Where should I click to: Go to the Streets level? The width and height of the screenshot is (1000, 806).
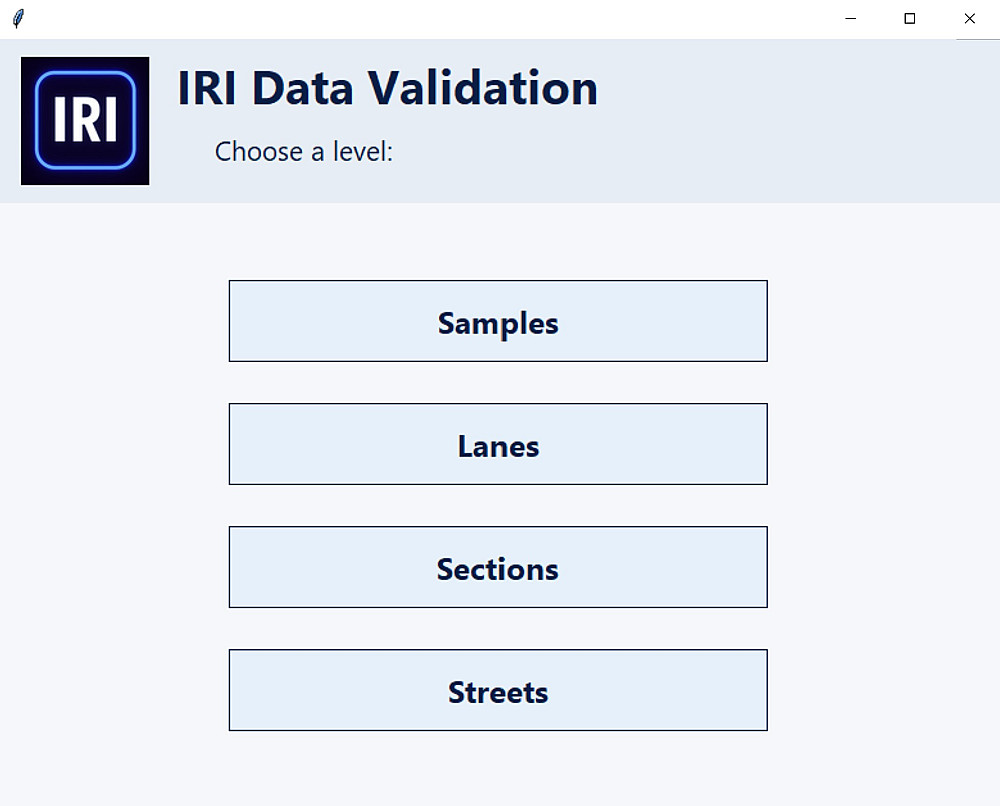click(498, 691)
